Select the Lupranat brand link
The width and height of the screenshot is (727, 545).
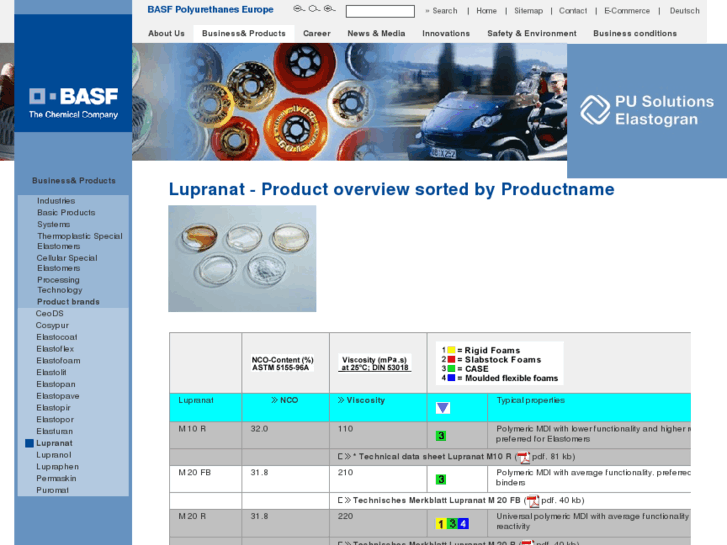pos(55,443)
